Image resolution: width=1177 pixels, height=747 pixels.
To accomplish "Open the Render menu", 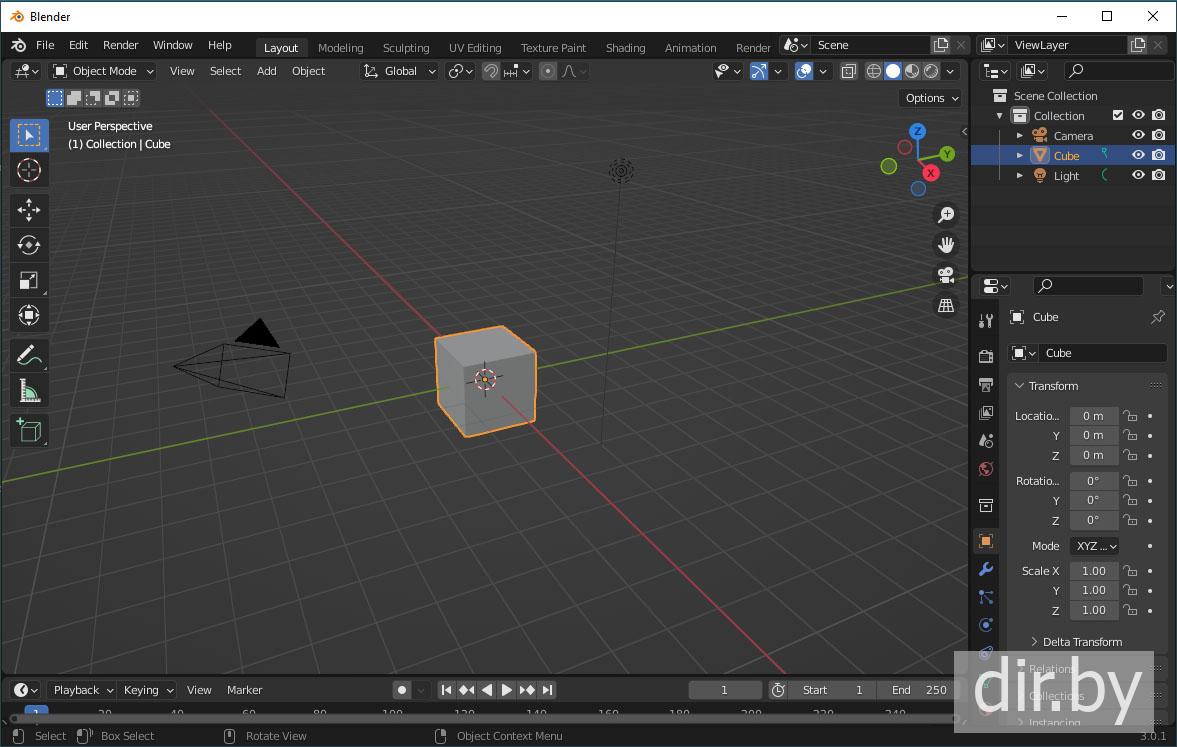I will click(x=120, y=45).
